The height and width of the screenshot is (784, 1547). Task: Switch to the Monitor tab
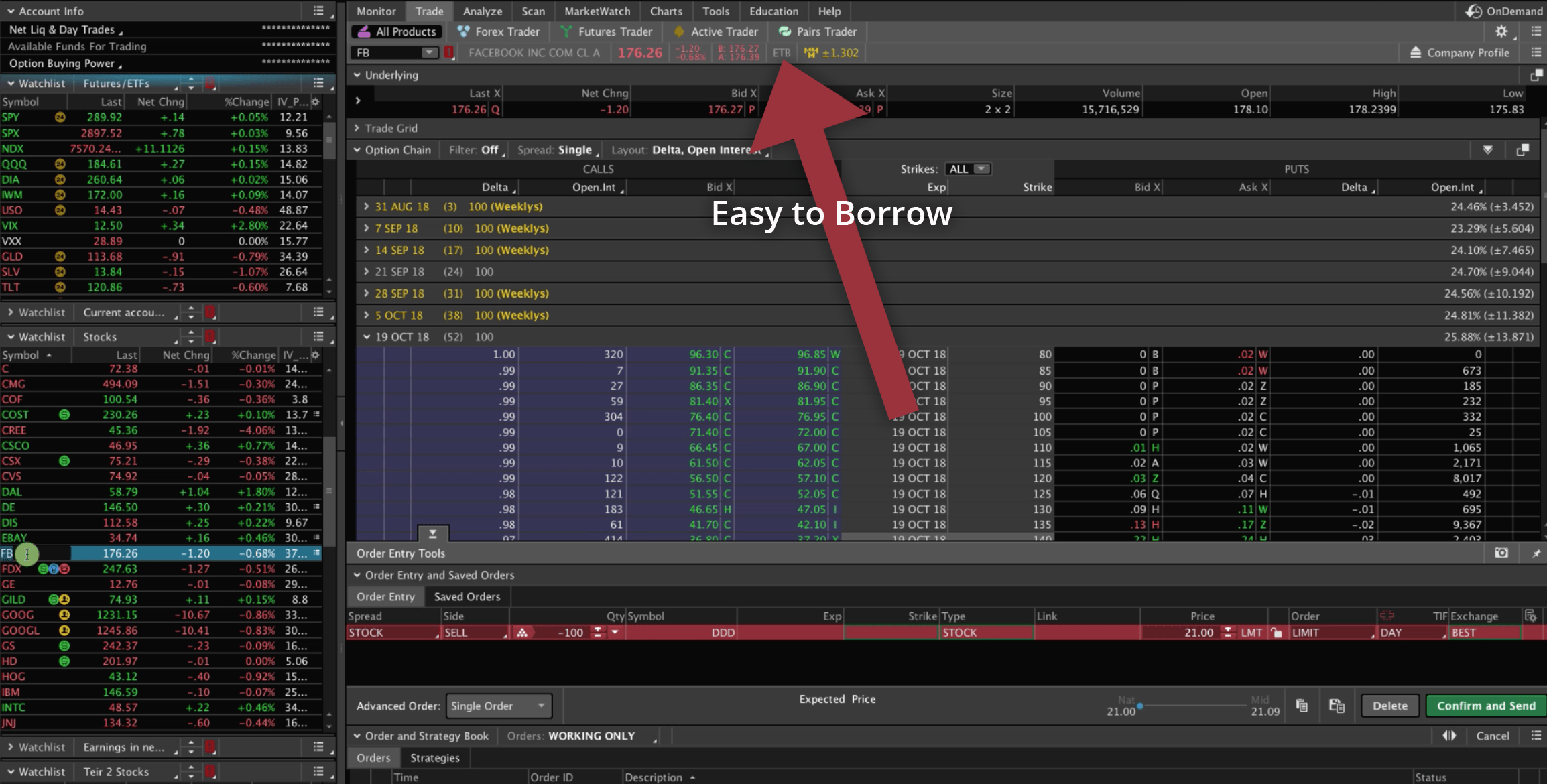[376, 11]
